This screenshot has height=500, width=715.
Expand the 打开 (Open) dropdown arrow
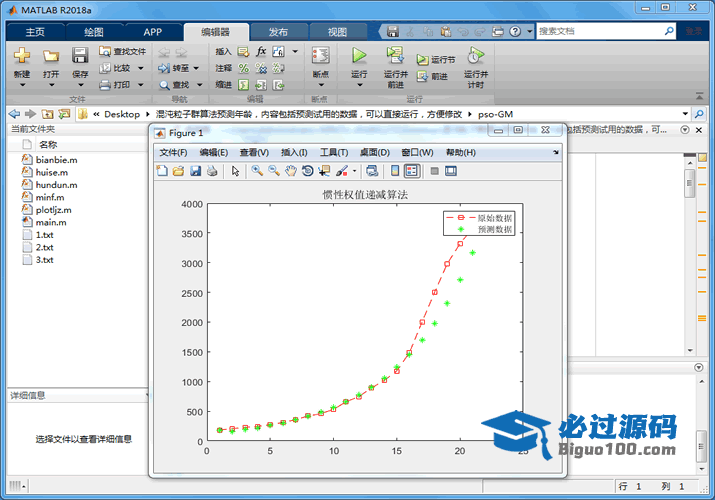(51, 85)
